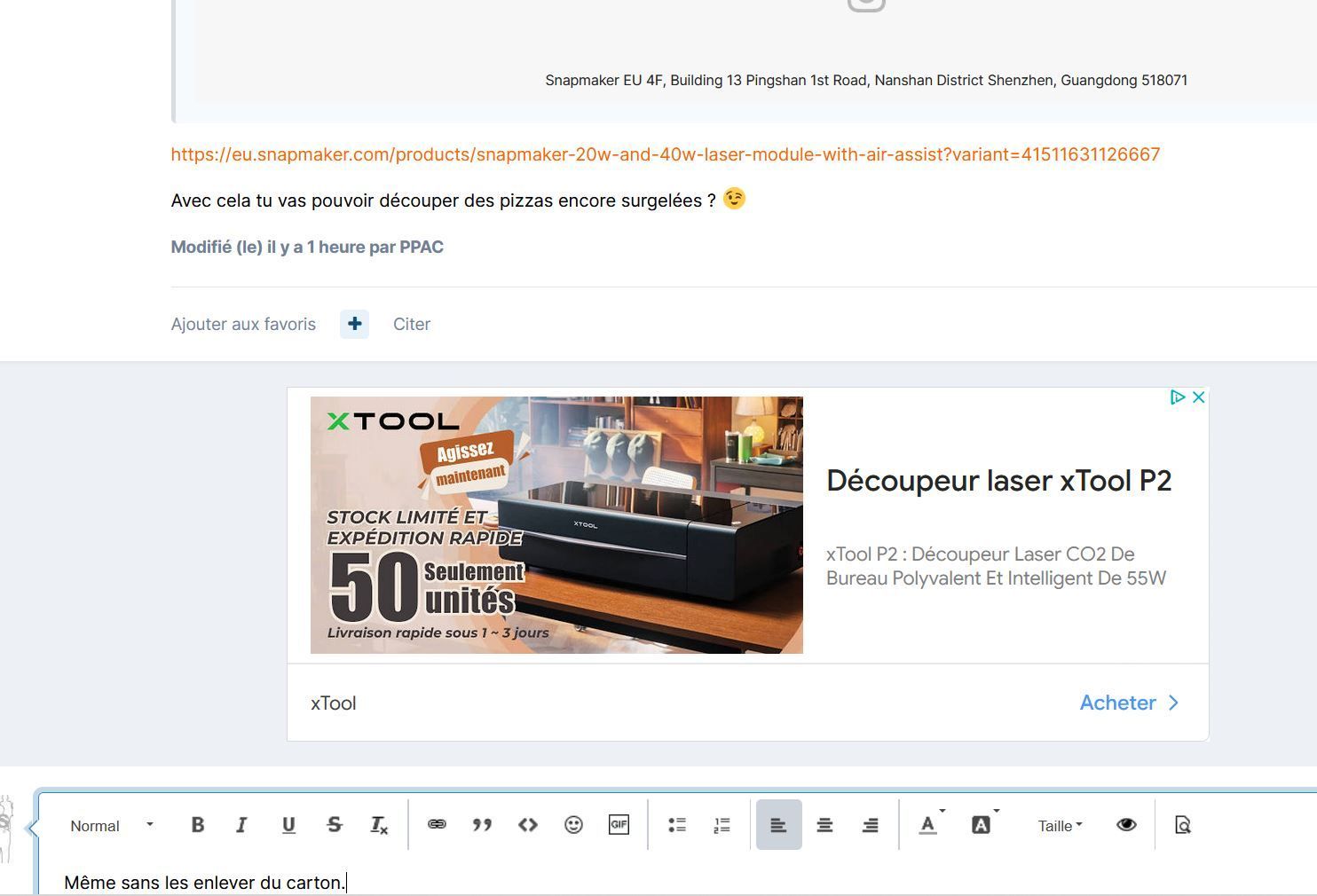Click Ajouter aux favoris
The image size is (1317, 896).
tap(243, 325)
